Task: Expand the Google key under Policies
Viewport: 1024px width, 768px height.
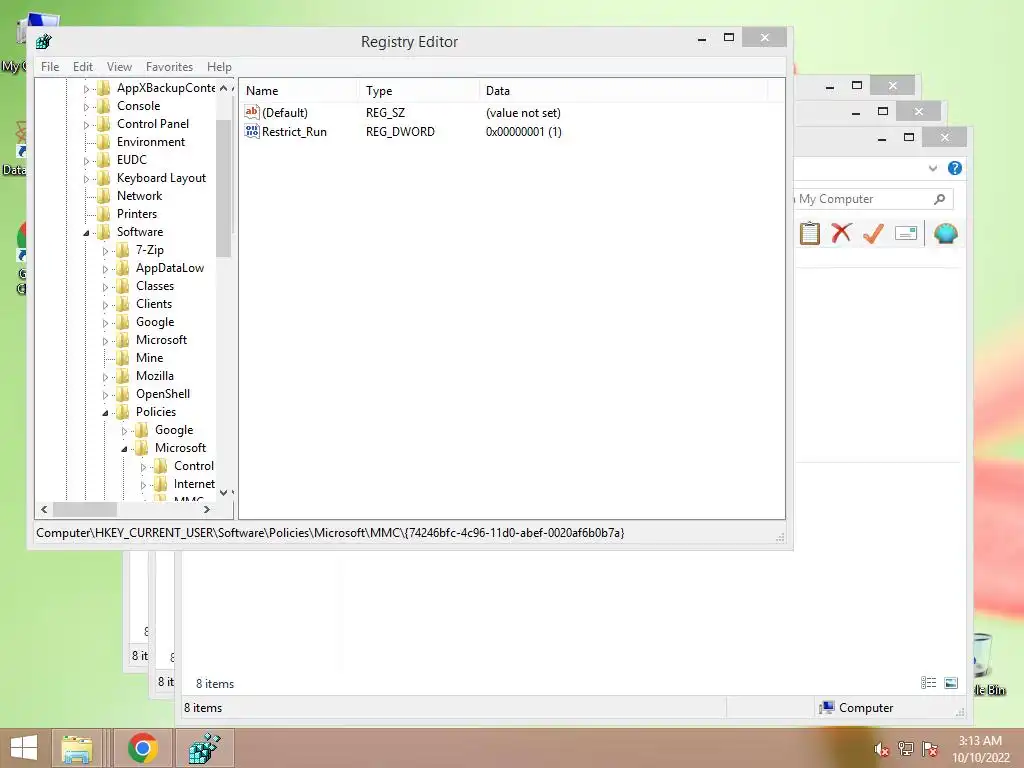Action: click(124, 431)
